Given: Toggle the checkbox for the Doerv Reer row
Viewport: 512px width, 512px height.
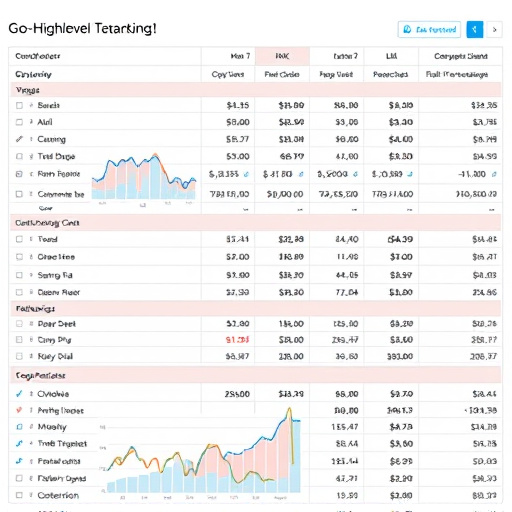Looking at the screenshot, I should click(19, 292).
